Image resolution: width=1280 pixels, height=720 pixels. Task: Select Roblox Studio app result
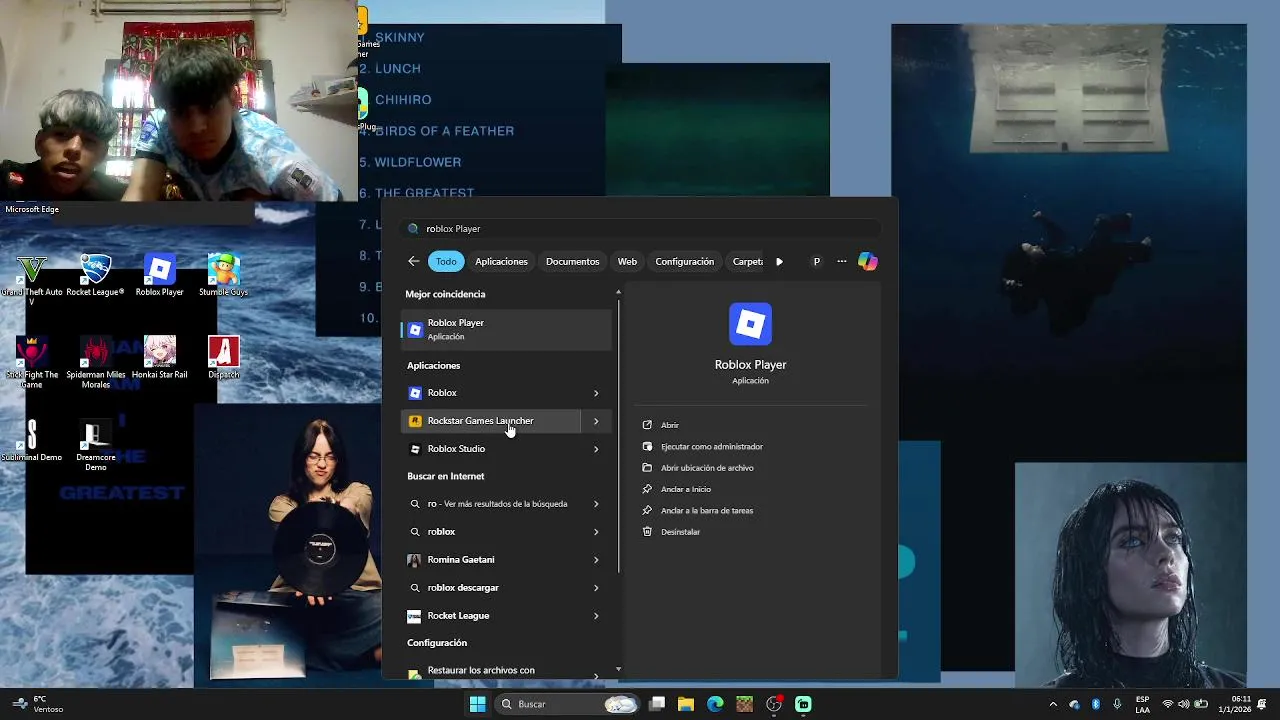(491, 449)
